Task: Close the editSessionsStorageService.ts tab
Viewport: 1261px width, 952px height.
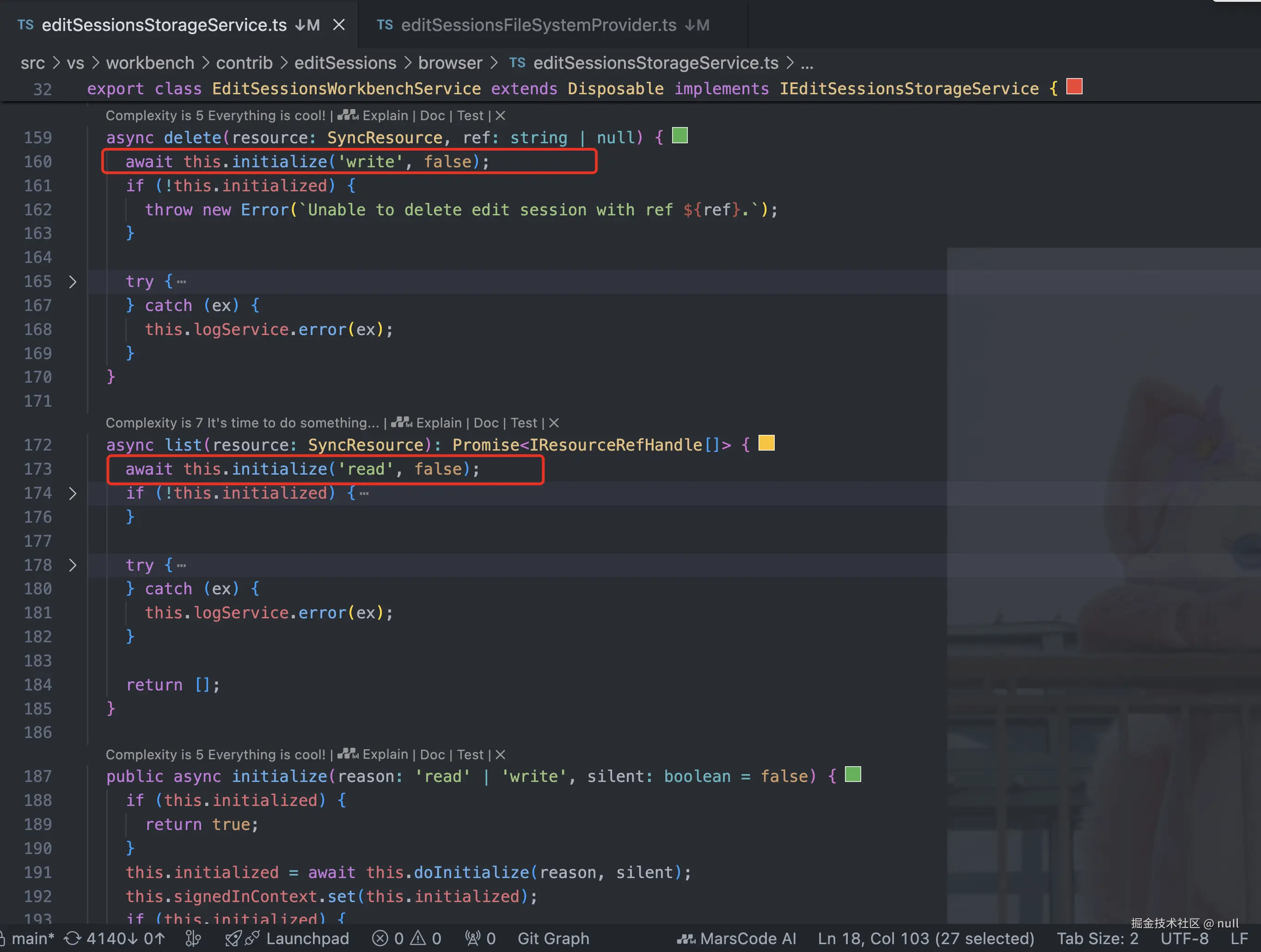Action: pos(339,25)
